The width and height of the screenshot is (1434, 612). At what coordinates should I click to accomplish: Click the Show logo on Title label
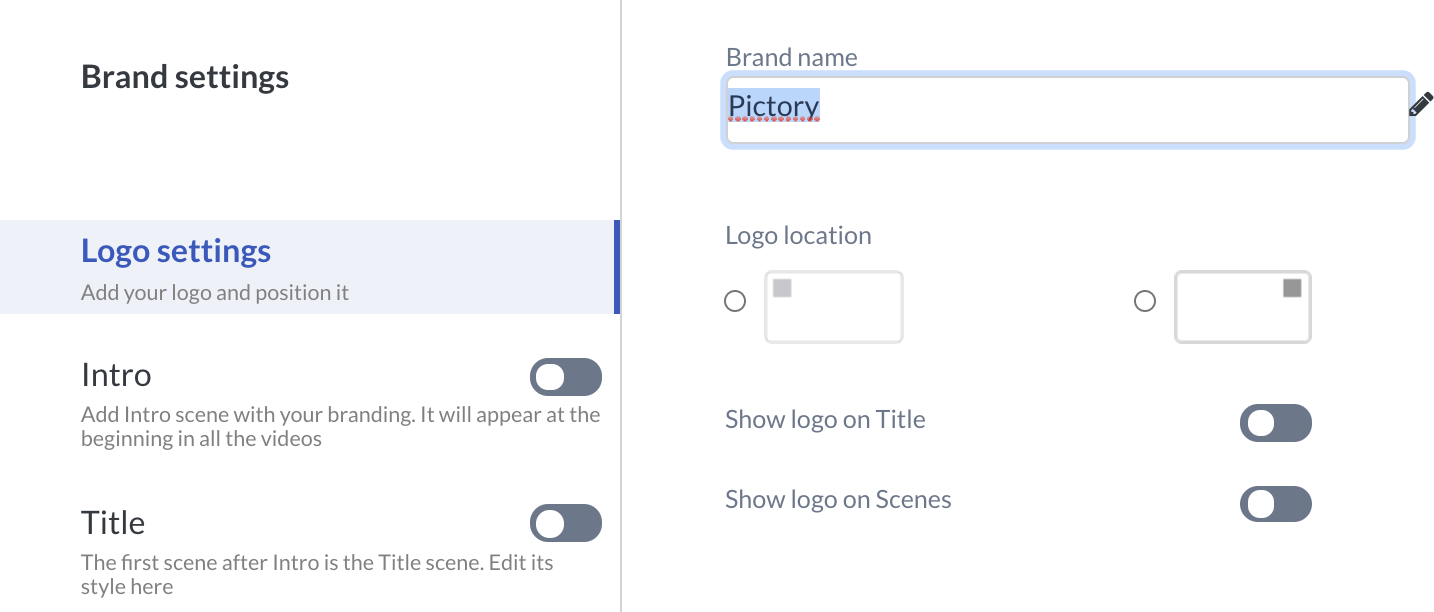(825, 420)
